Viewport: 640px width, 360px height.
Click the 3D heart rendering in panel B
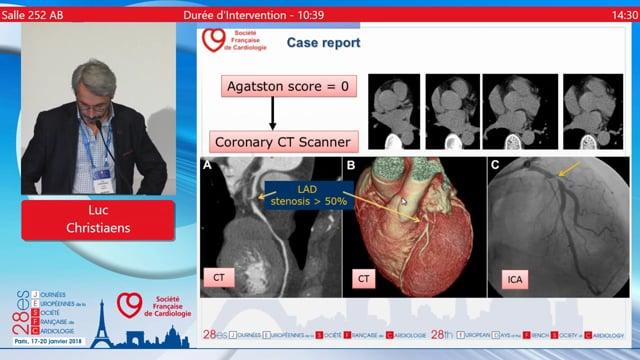pos(414,227)
